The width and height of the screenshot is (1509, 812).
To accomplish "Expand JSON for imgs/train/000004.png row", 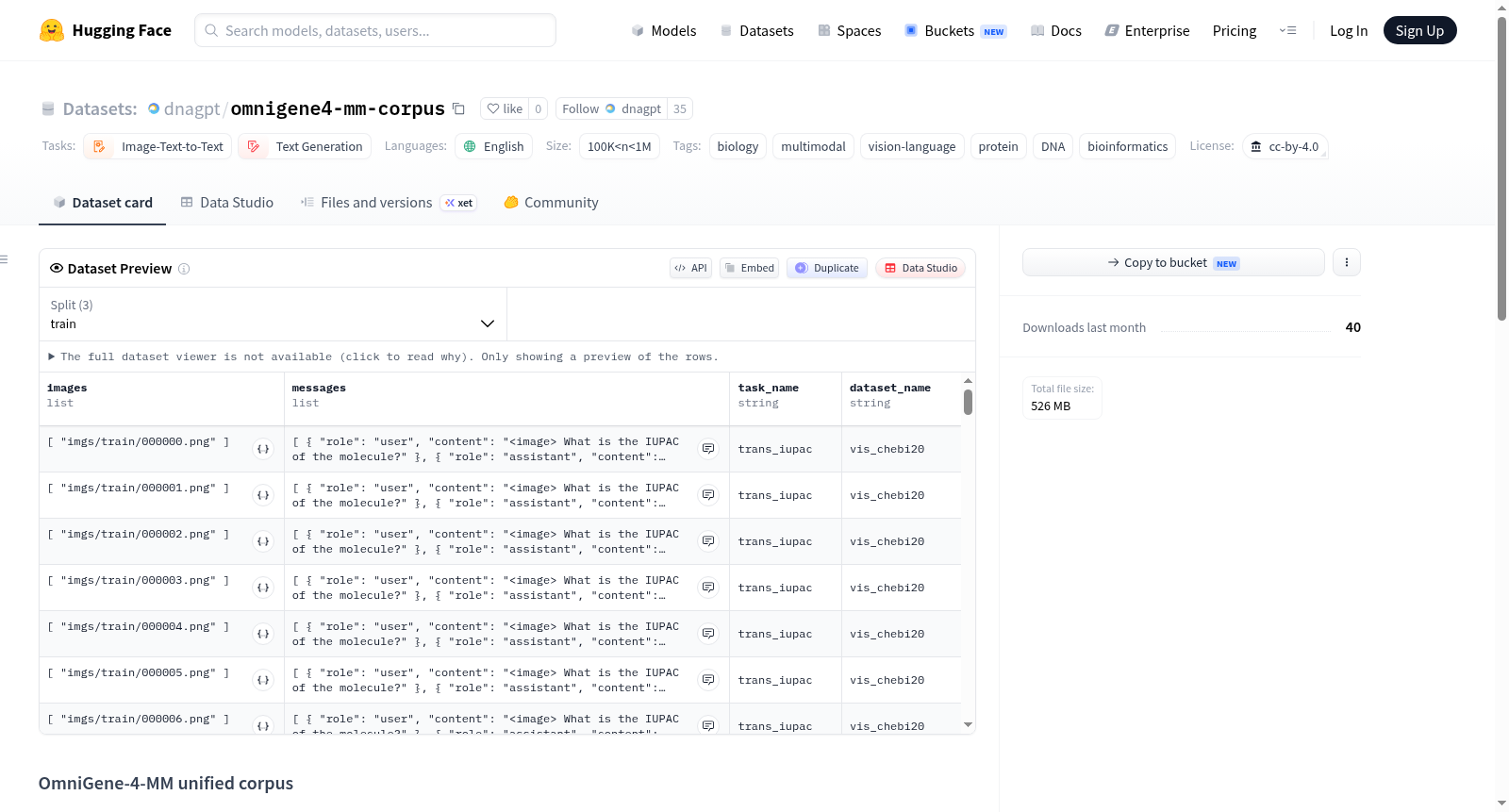I will [263, 634].
